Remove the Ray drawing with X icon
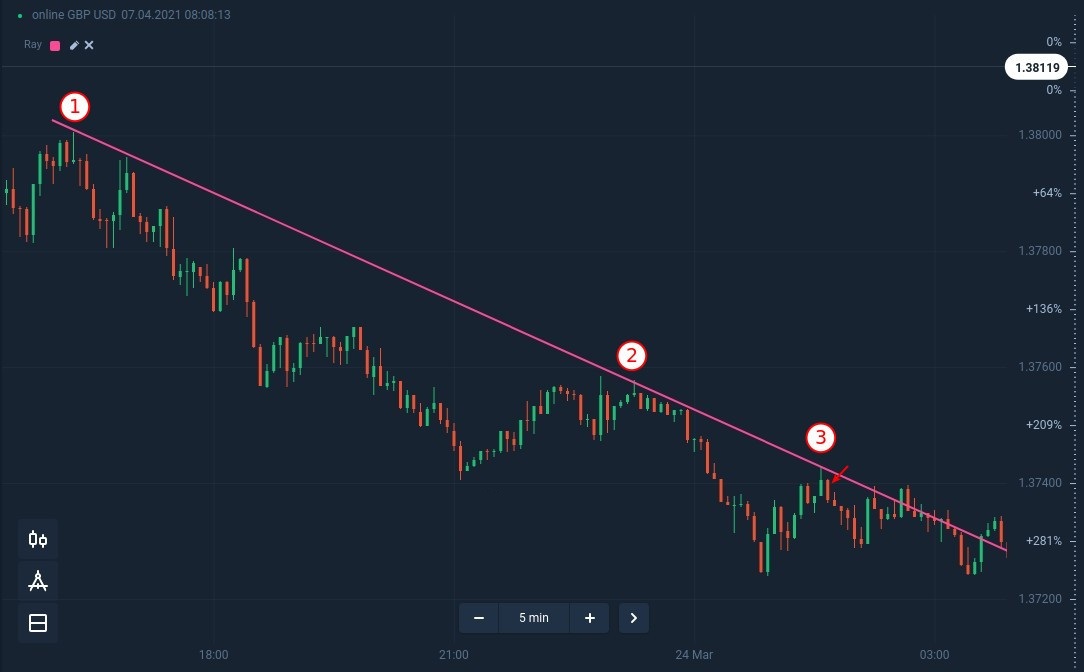 point(89,45)
